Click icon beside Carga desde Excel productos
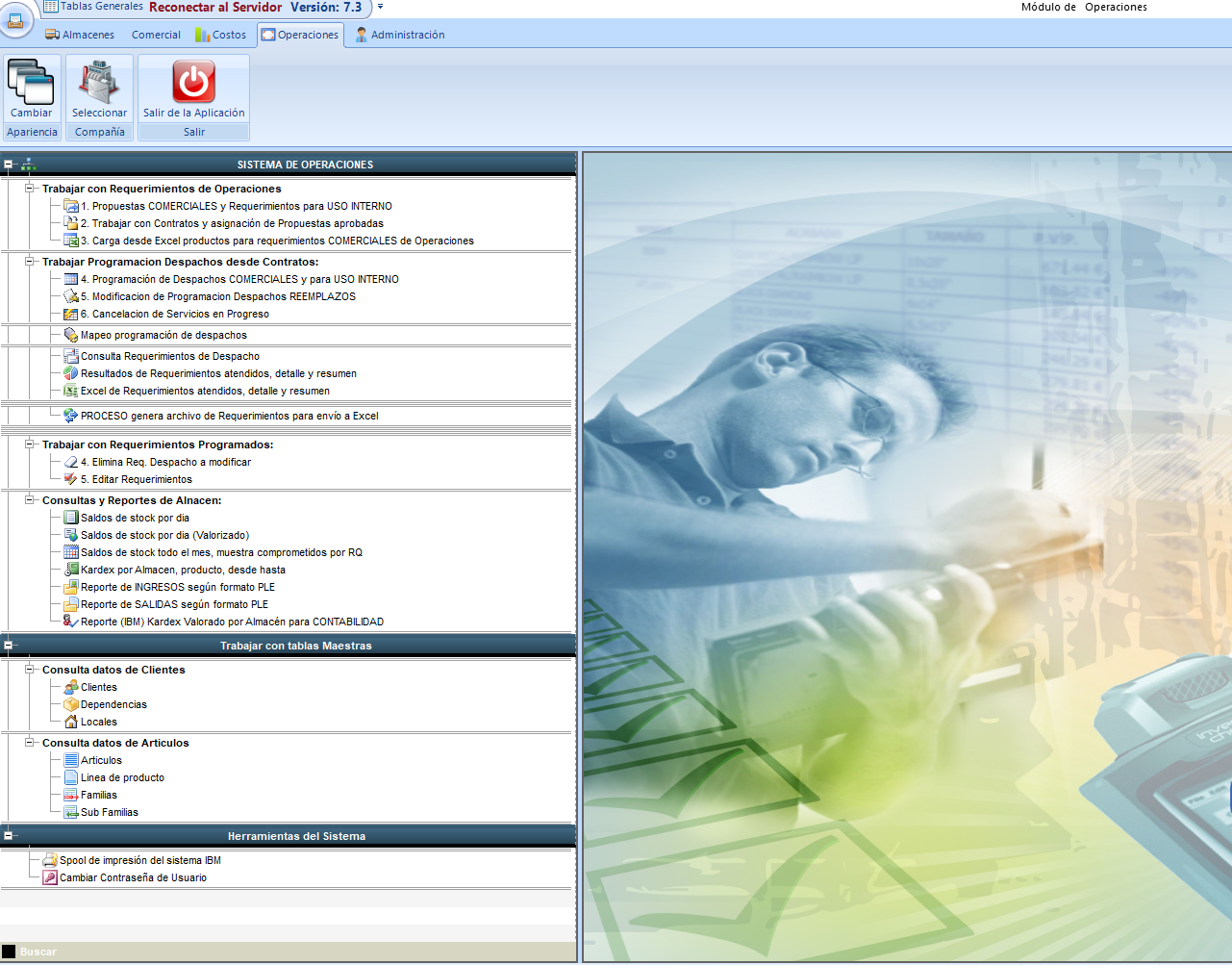This screenshot has width=1232, height=965. click(71, 241)
